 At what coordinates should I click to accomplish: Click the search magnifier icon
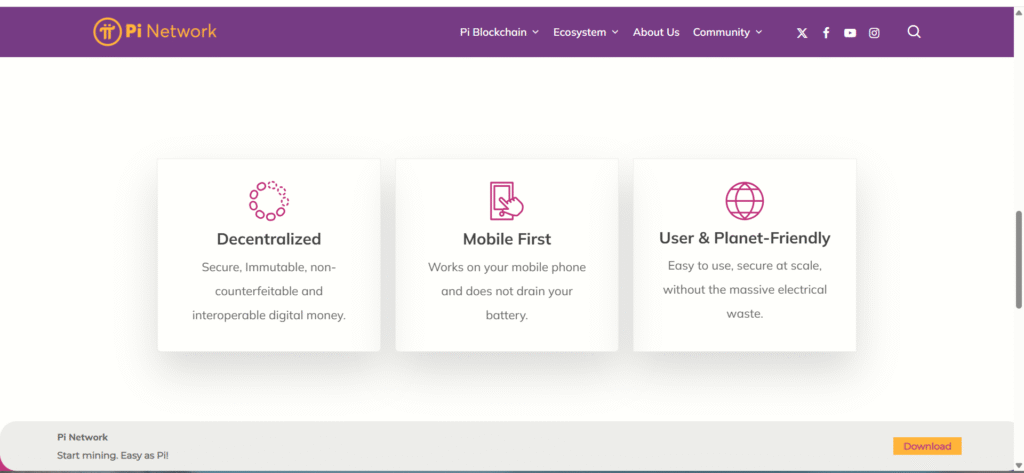[x=914, y=32]
